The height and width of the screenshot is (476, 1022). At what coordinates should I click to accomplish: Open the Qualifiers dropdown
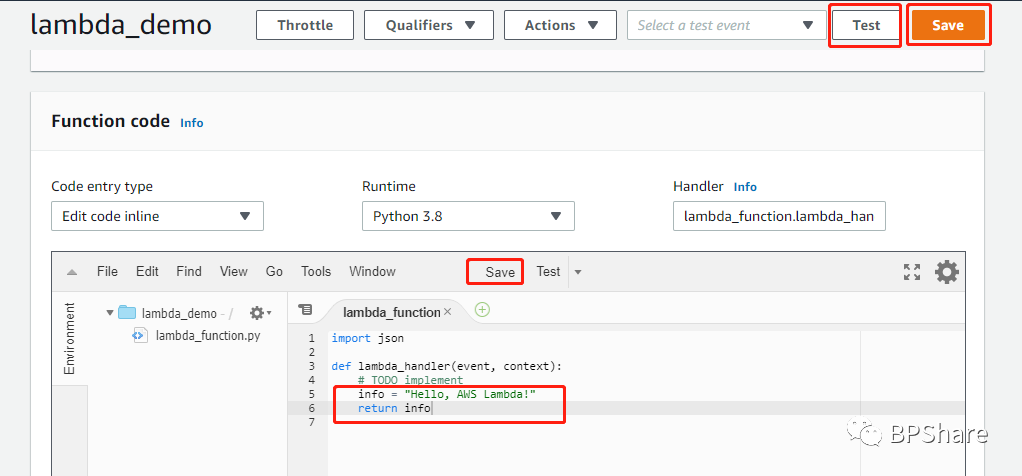point(431,25)
